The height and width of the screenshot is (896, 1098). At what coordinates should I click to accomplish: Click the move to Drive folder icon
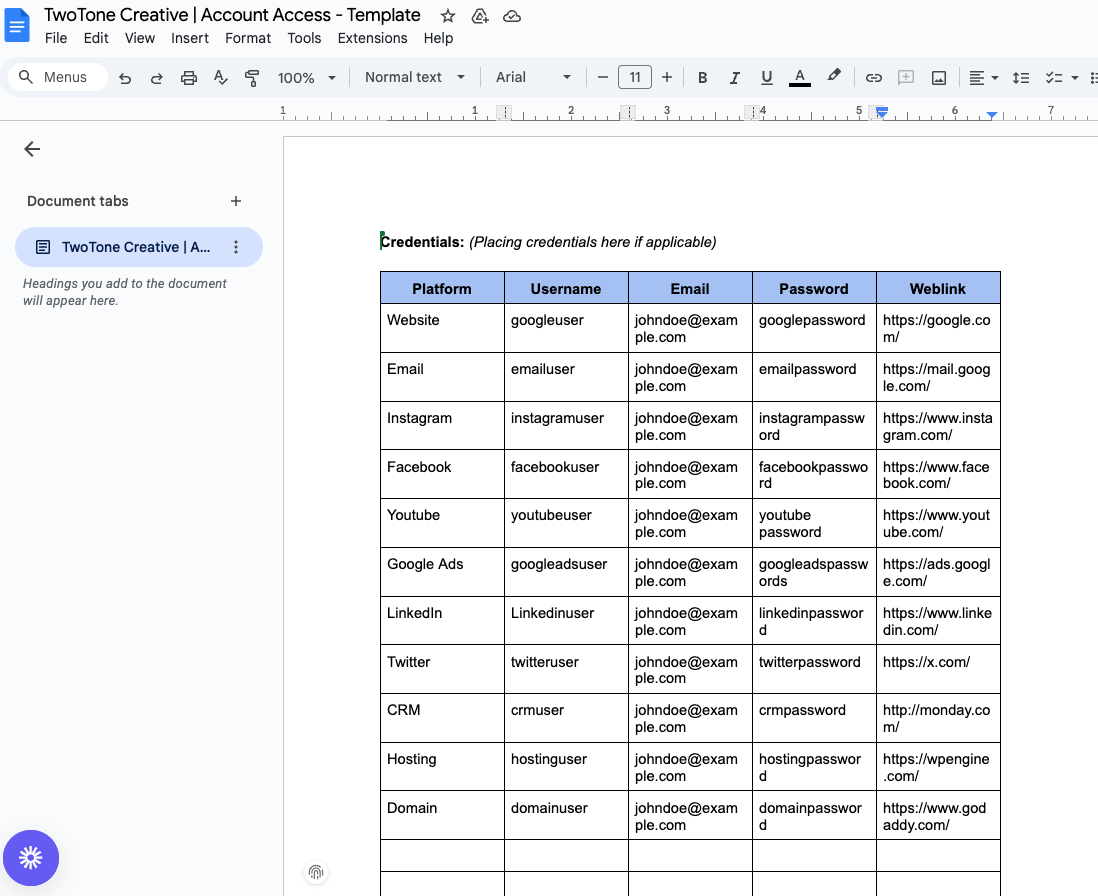[480, 16]
